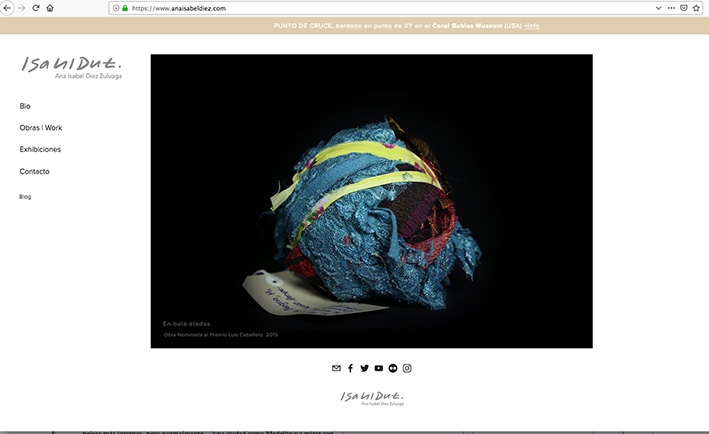The width and height of the screenshot is (709, 434).
Task: Click the Premio Luis Caballero 2015 caption
Action: coord(221,335)
